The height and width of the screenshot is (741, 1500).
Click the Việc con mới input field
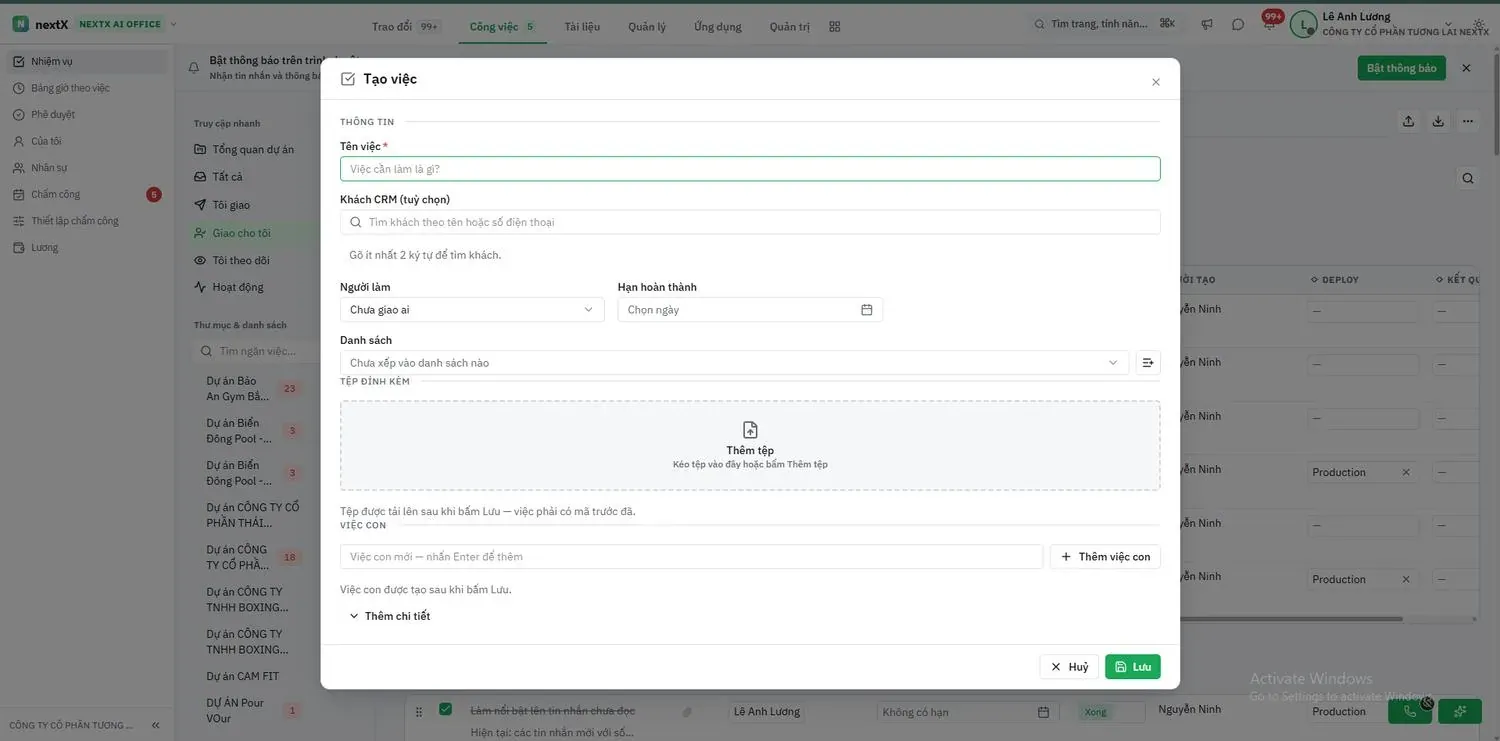click(x=691, y=556)
